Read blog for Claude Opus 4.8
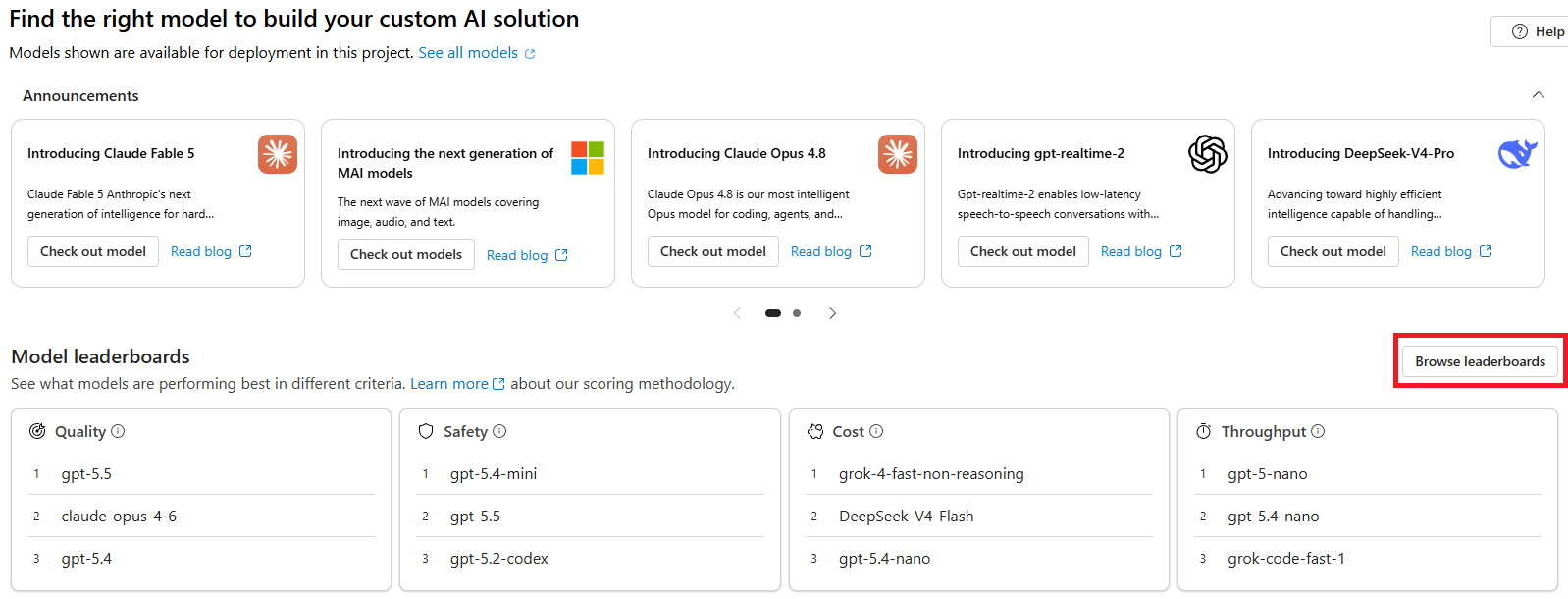 click(x=821, y=251)
